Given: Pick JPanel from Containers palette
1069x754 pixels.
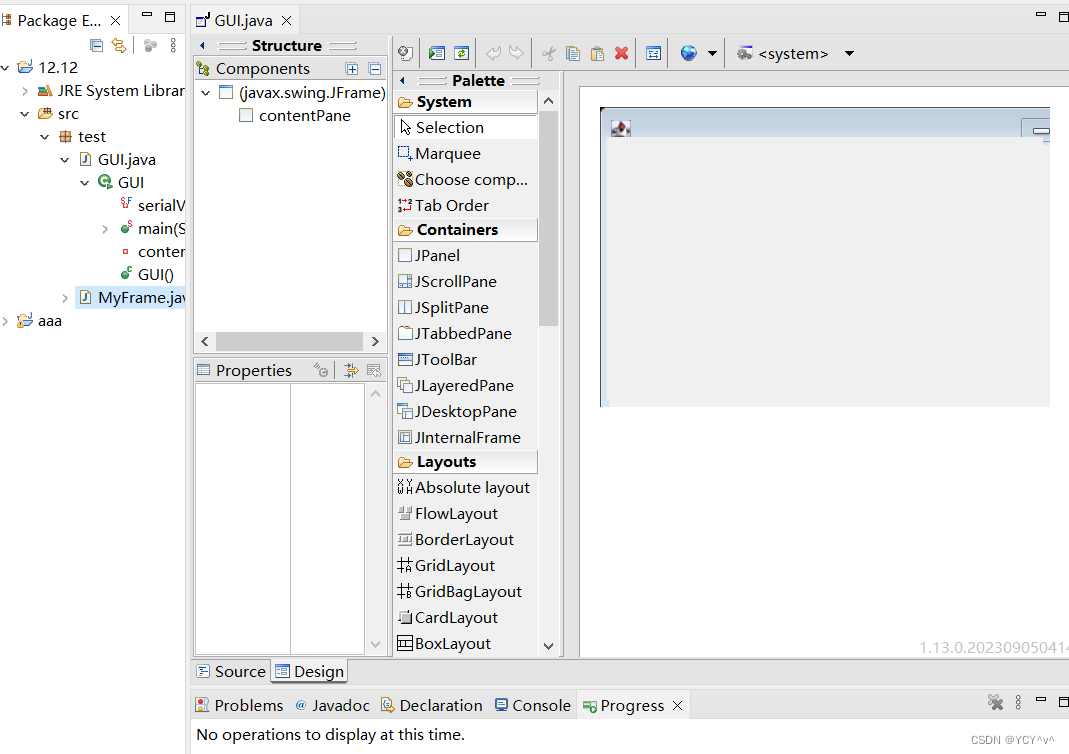Looking at the screenshot, I should 466,256.
